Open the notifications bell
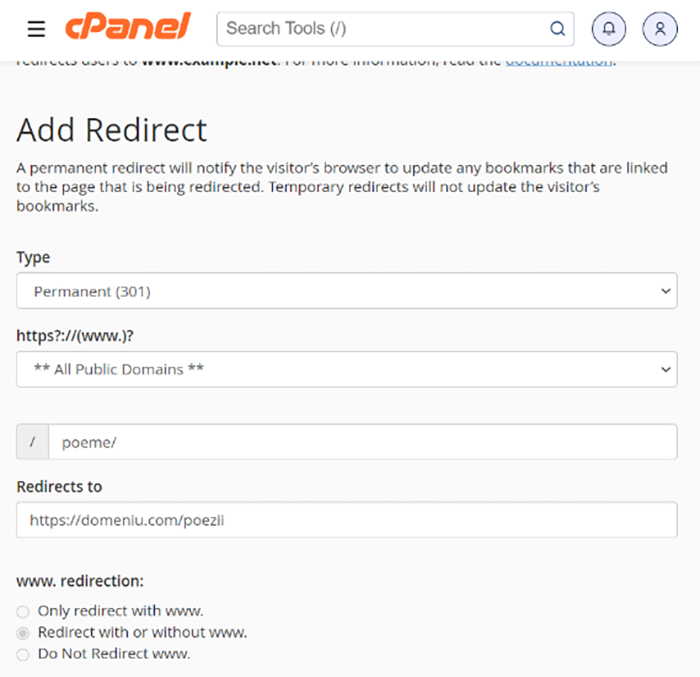The image size is (700, 677). tap(609, 29)
